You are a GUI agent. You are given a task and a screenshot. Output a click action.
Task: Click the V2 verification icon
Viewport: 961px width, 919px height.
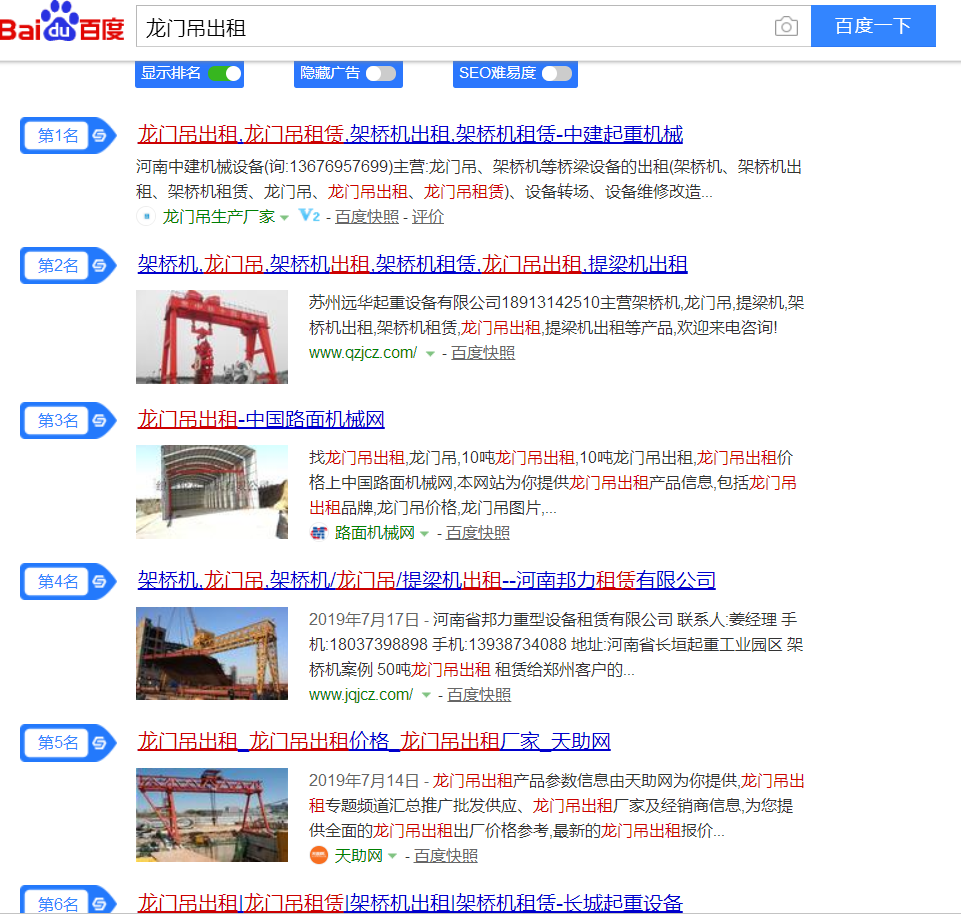(x=309, y=216)
